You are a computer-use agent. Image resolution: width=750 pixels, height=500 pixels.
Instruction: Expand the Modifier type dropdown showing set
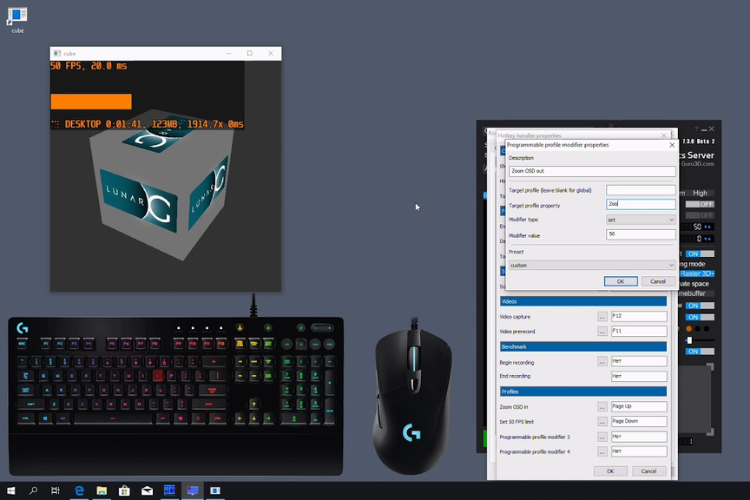point(640,220)
